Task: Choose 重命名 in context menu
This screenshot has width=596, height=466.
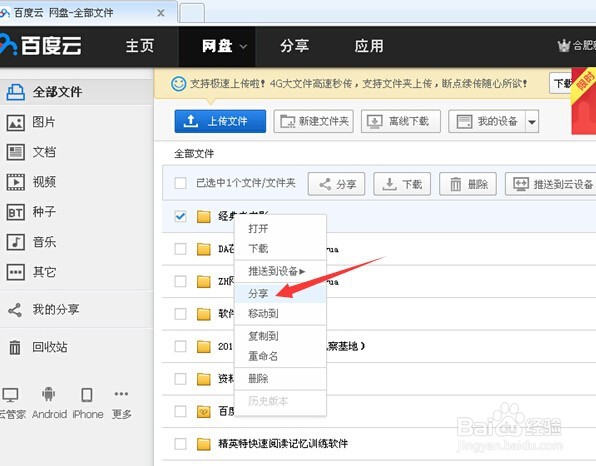Action: [x=281, y=356]
